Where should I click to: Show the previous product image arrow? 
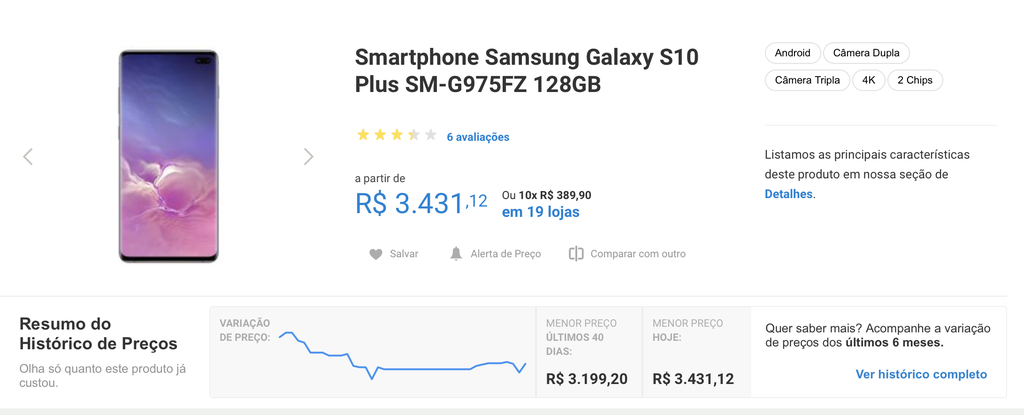[27, 156]
